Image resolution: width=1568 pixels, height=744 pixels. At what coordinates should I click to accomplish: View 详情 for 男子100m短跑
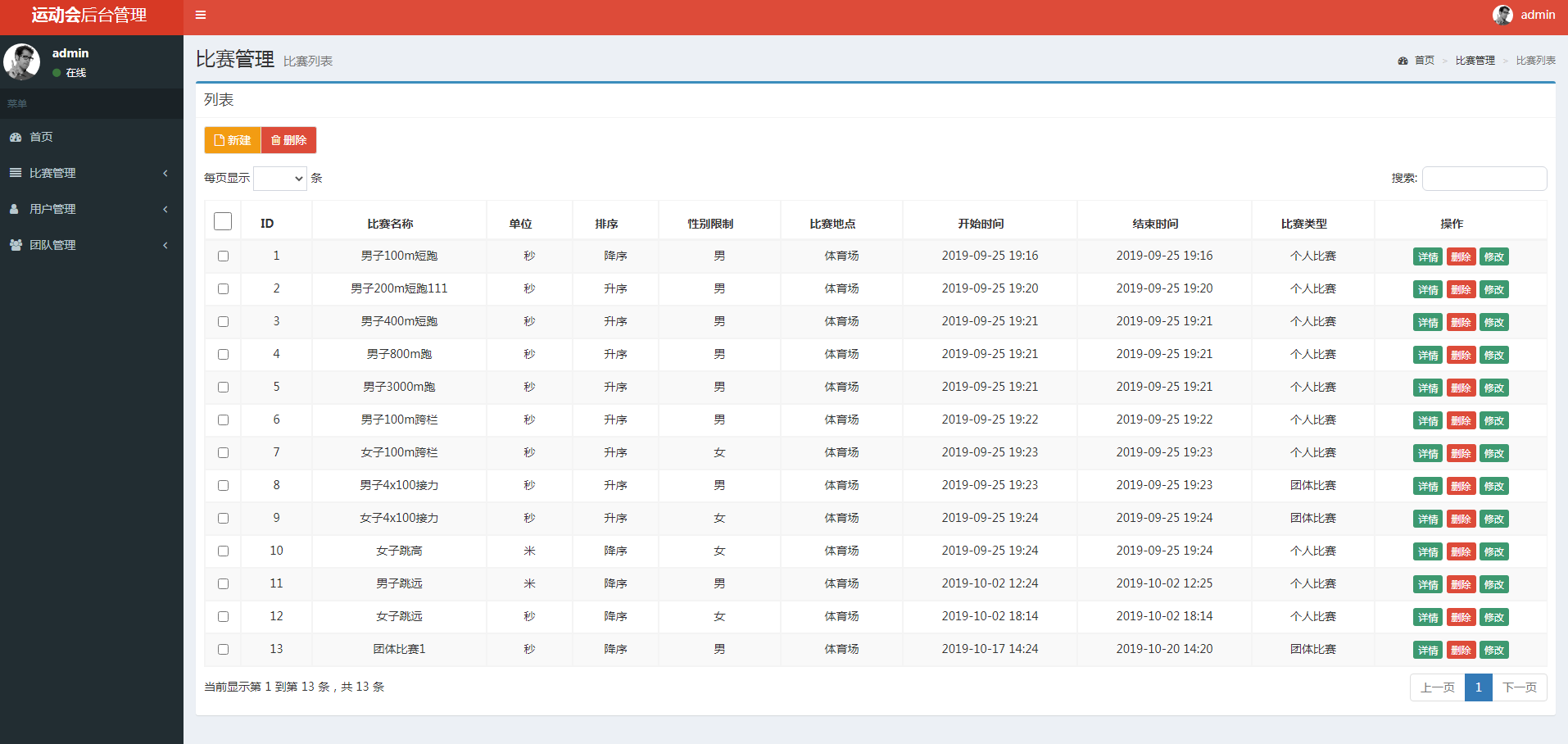coord(1428,256)
